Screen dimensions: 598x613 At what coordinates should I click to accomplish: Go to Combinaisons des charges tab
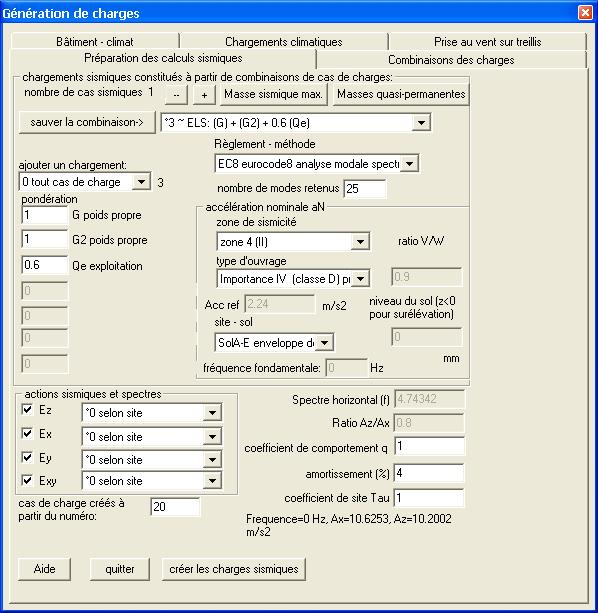pos(451,60)
